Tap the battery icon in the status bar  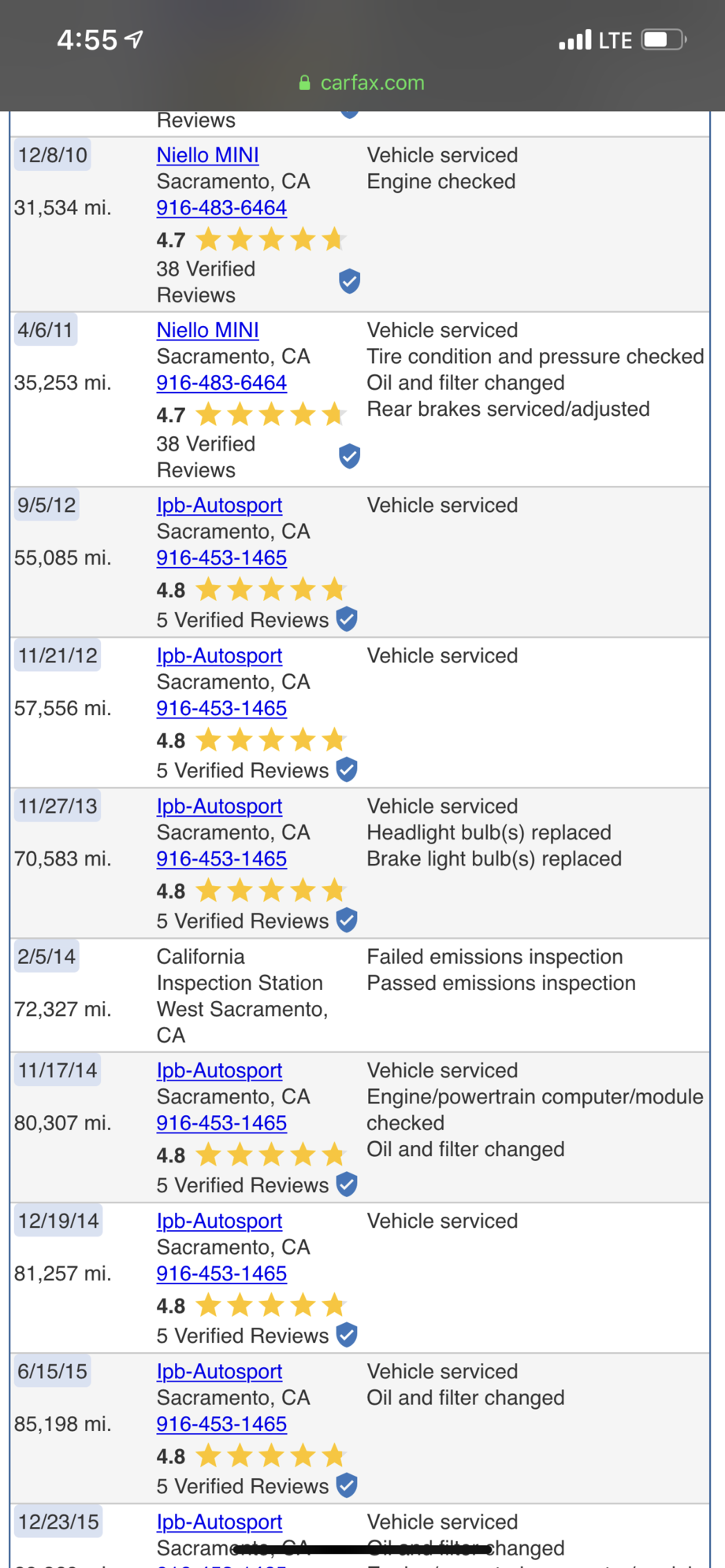(664, 39)
